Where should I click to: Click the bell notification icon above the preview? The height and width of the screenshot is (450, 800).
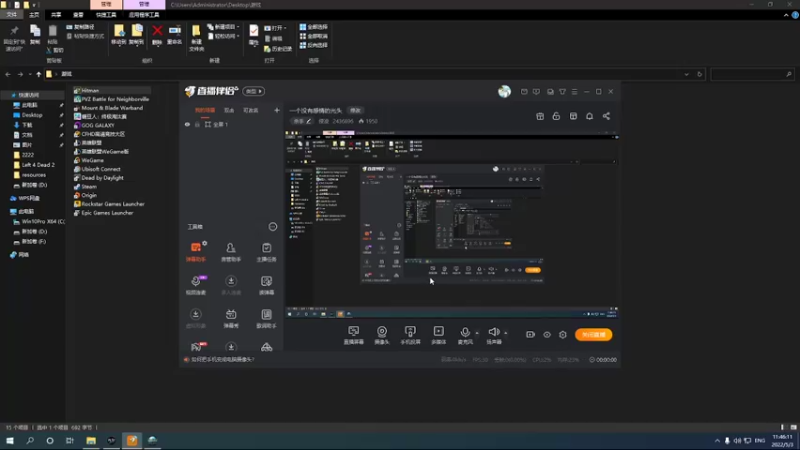coord(589,116)
